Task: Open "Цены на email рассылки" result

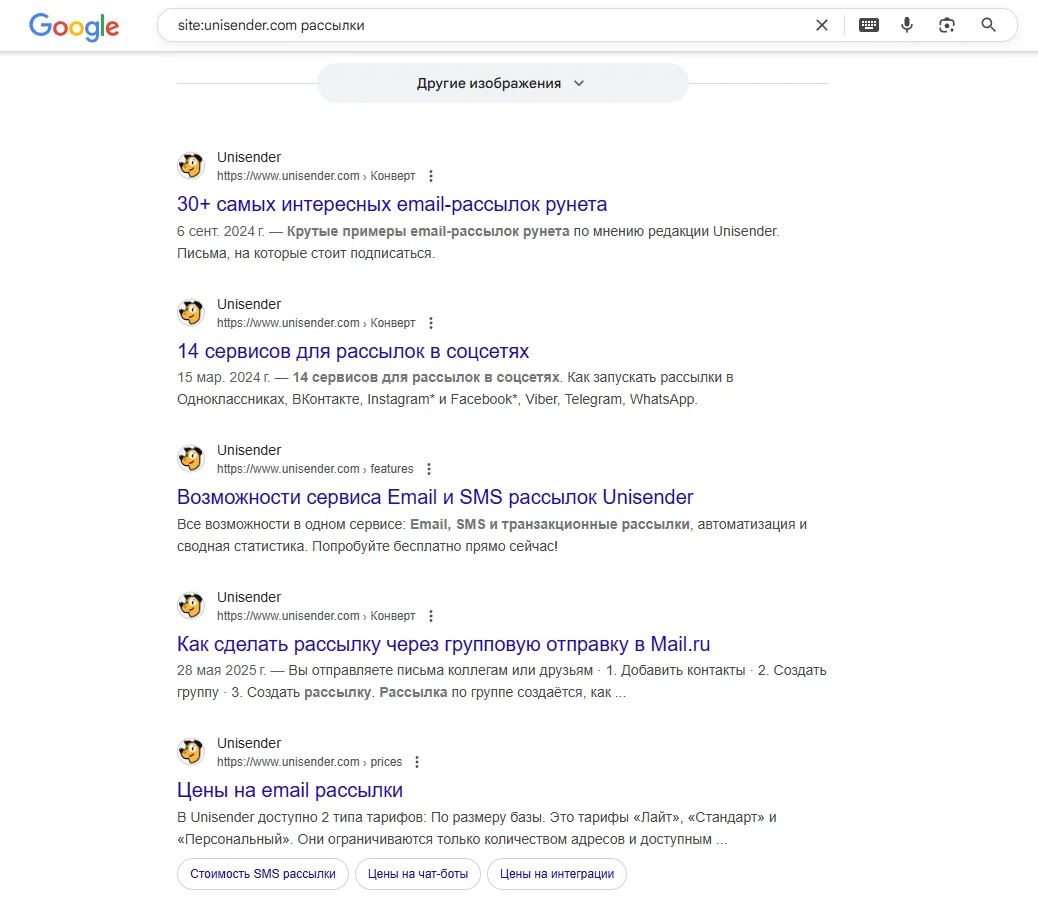Action: click(x=290, y=791)
